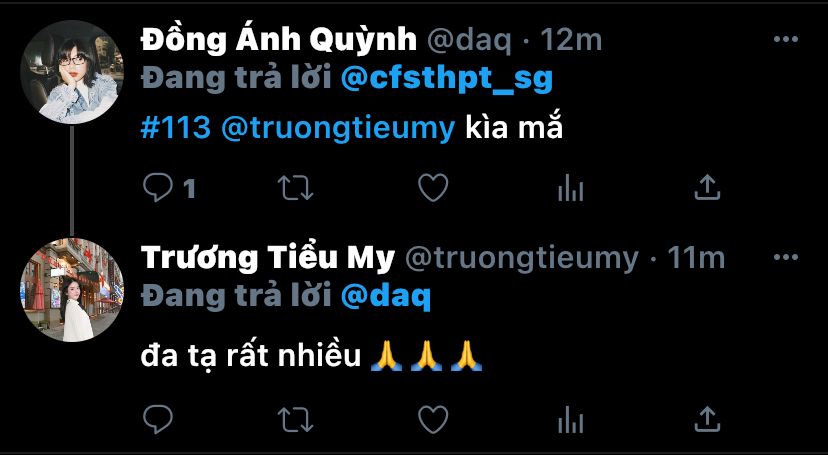
Task: Share Đồng Ánh Quỳnh's tweet
Action: (x=708, y=187)
